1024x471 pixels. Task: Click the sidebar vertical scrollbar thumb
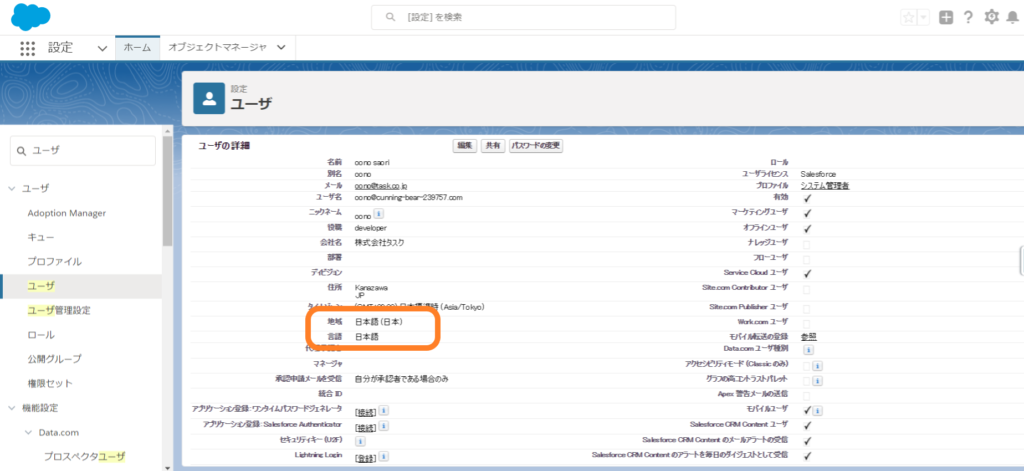[x=168, y=189]
